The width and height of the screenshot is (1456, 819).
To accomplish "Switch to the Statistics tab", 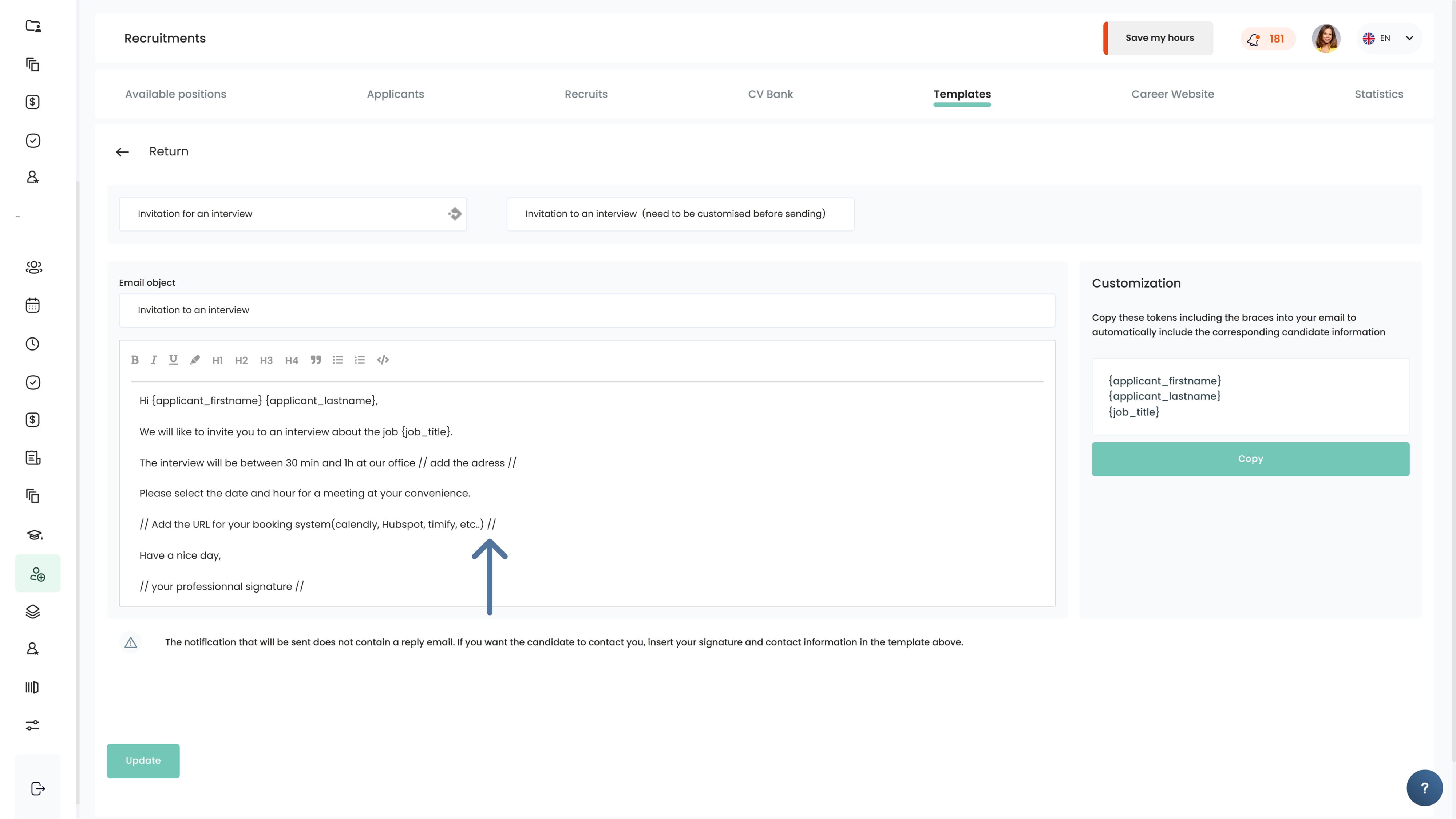I will click(1379, 94).
